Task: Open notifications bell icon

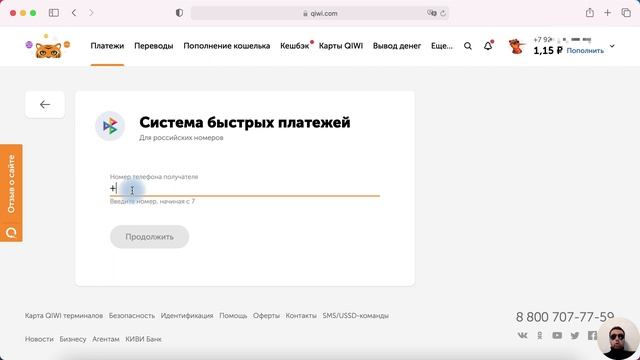Action: [x=488, y=46]
